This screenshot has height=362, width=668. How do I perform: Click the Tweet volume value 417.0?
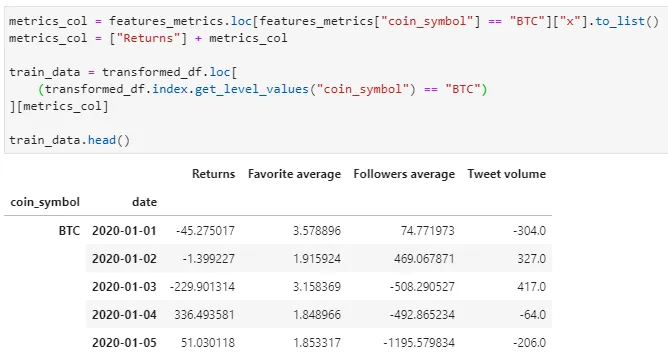[x=531, y=287]
